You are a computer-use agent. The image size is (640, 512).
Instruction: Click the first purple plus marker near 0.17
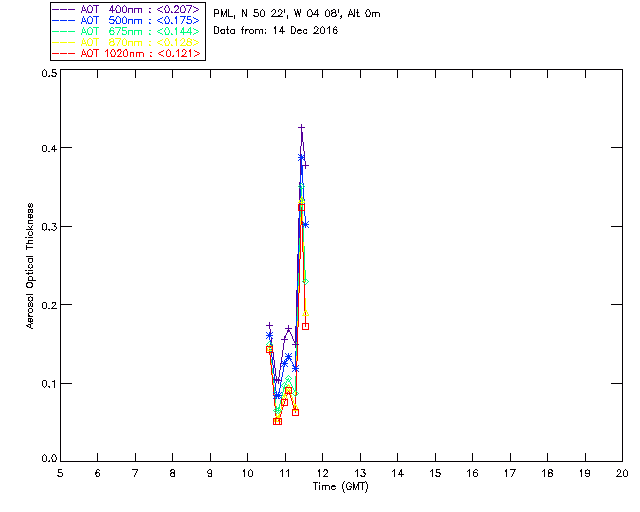coord(269,325)
